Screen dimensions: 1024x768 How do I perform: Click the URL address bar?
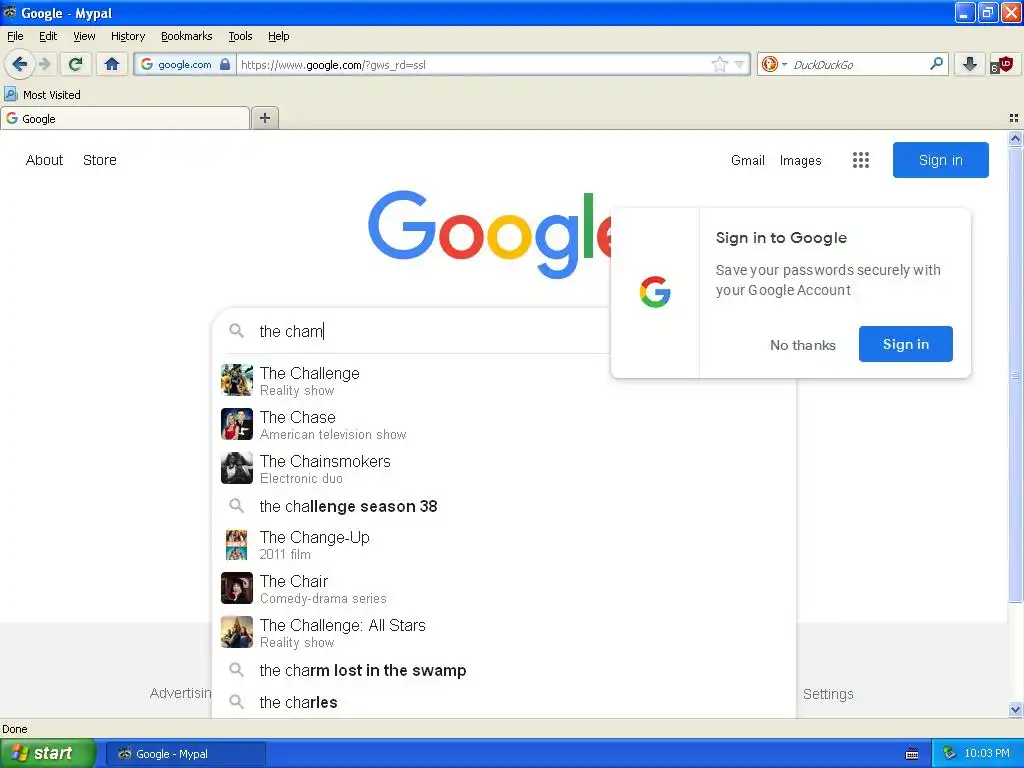pos(473,64)
